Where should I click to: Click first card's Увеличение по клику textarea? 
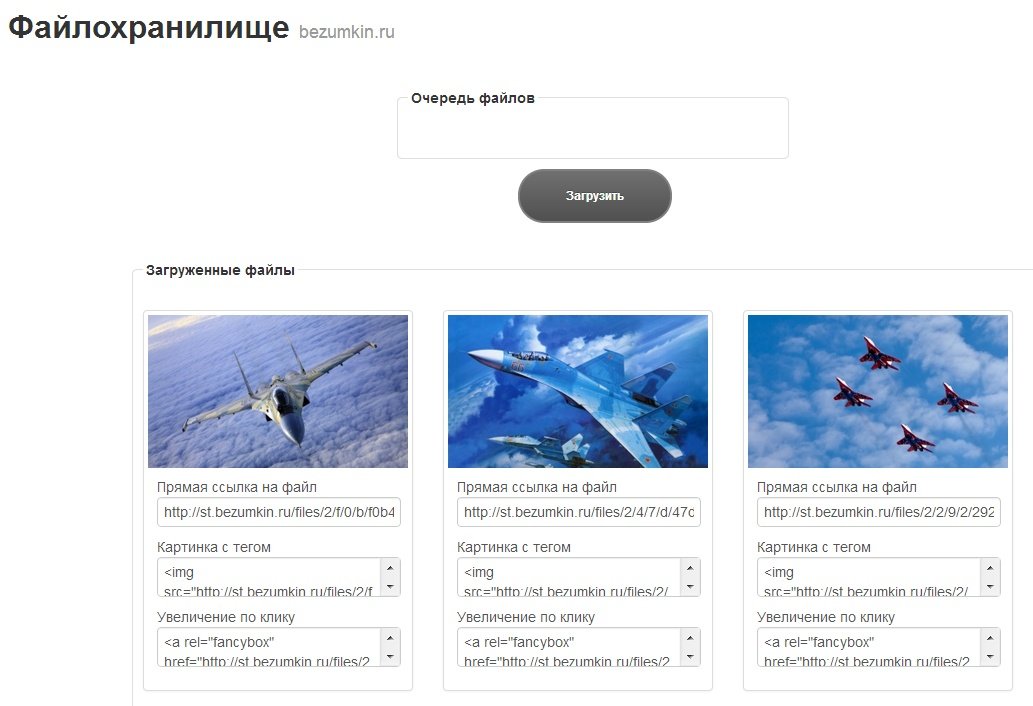269,647
